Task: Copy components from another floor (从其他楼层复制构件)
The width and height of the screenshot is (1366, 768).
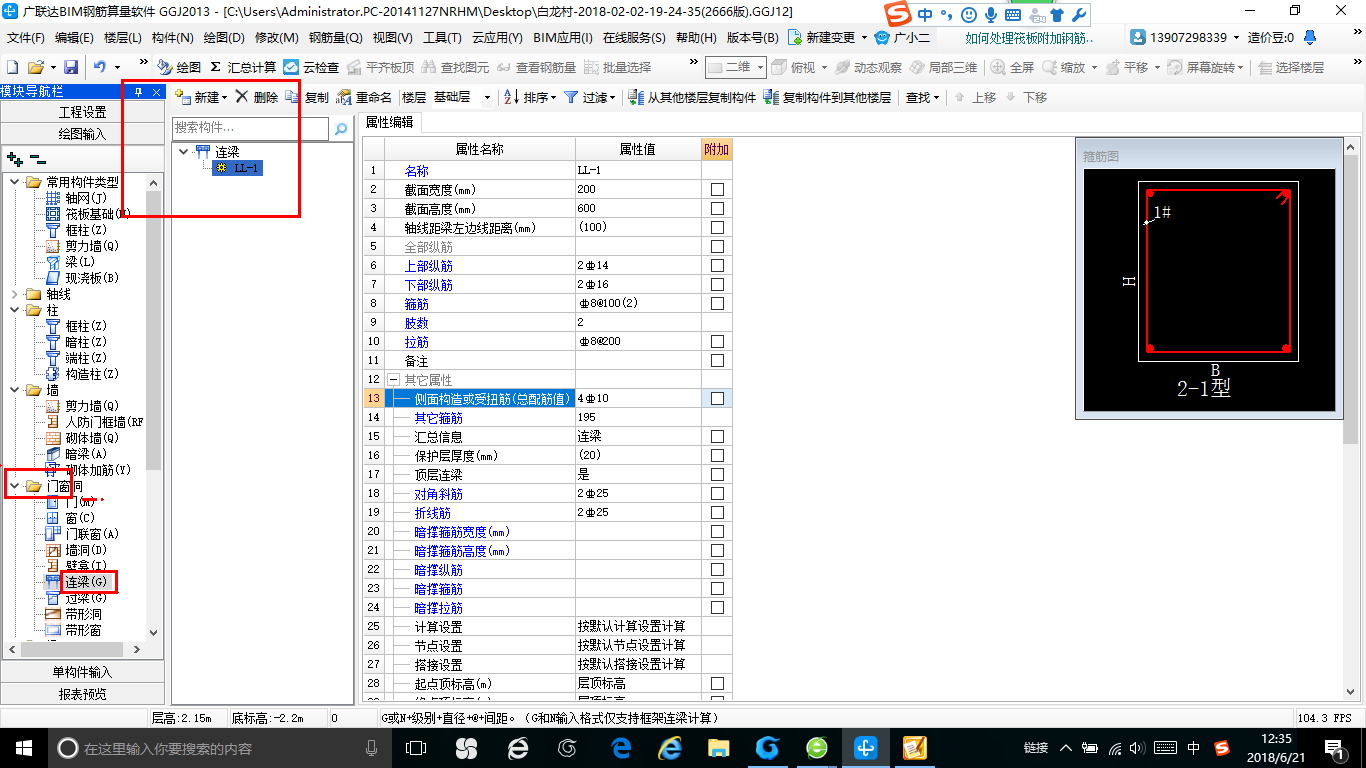Action: point(692,97)
